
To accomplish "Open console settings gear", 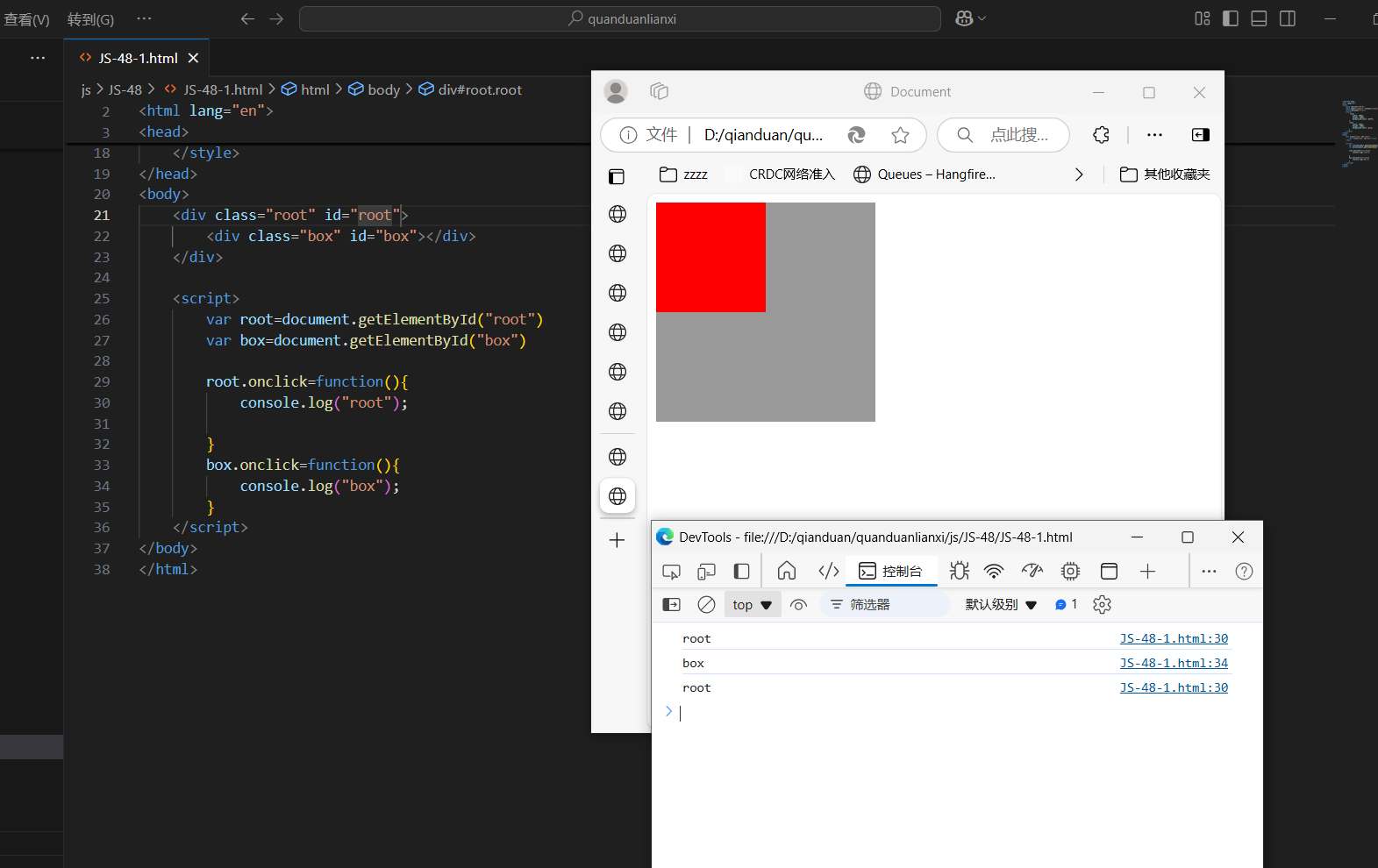I will coord(1102,605).
